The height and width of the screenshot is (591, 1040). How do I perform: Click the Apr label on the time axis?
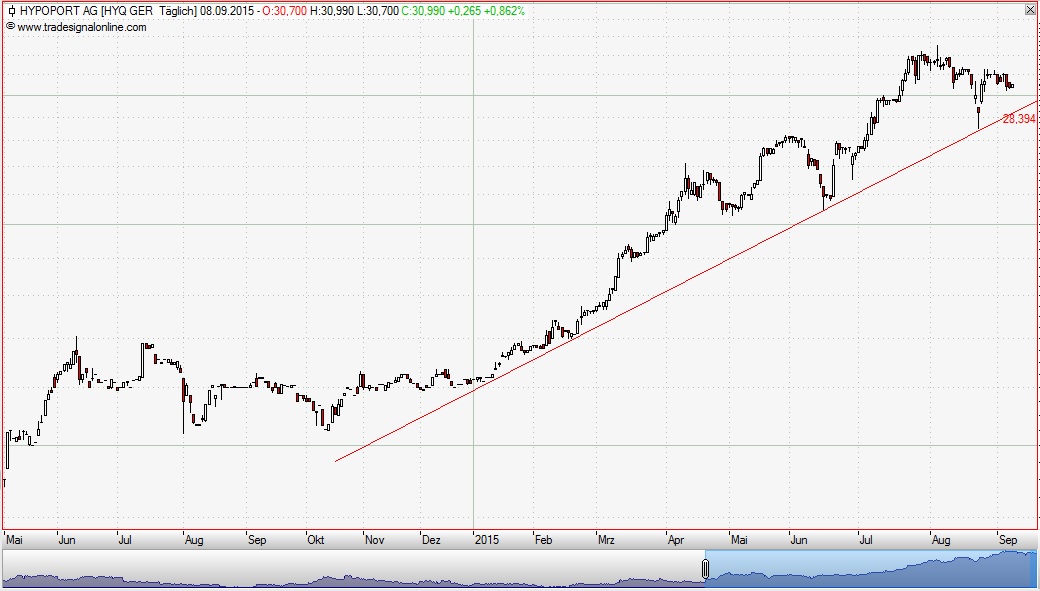coord(676,540)
